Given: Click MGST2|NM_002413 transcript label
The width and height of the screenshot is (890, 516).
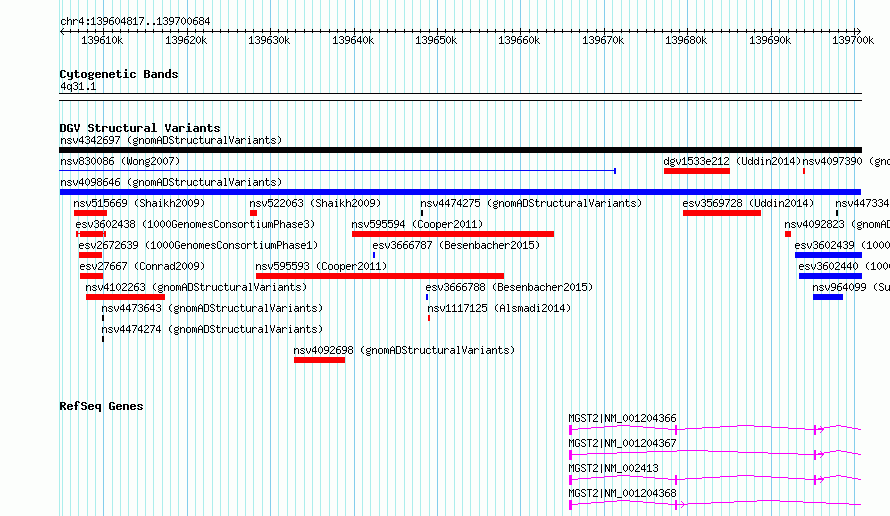Looking at the screenshot, I should (x=613, y=468).
